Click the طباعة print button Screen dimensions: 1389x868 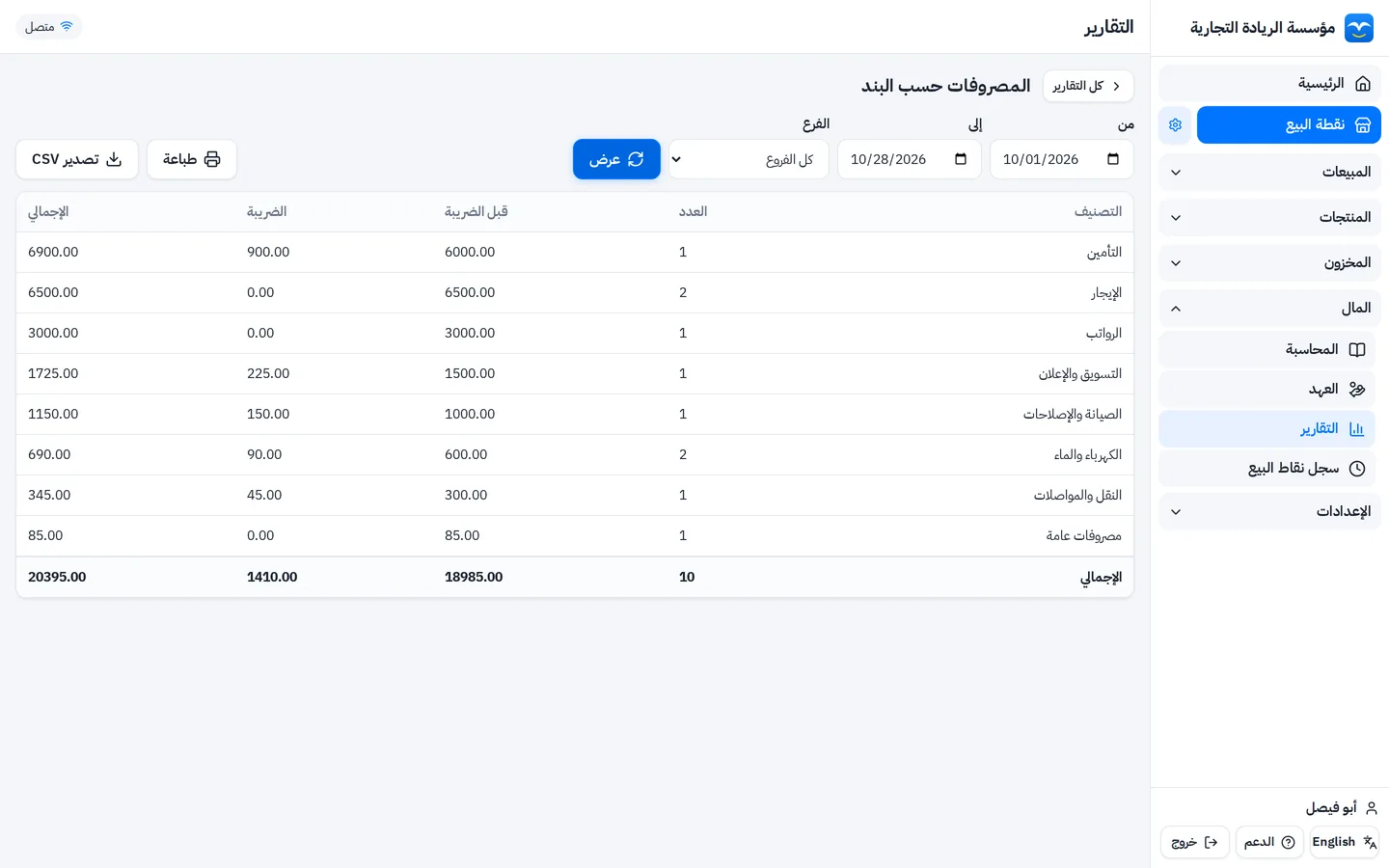192,159
